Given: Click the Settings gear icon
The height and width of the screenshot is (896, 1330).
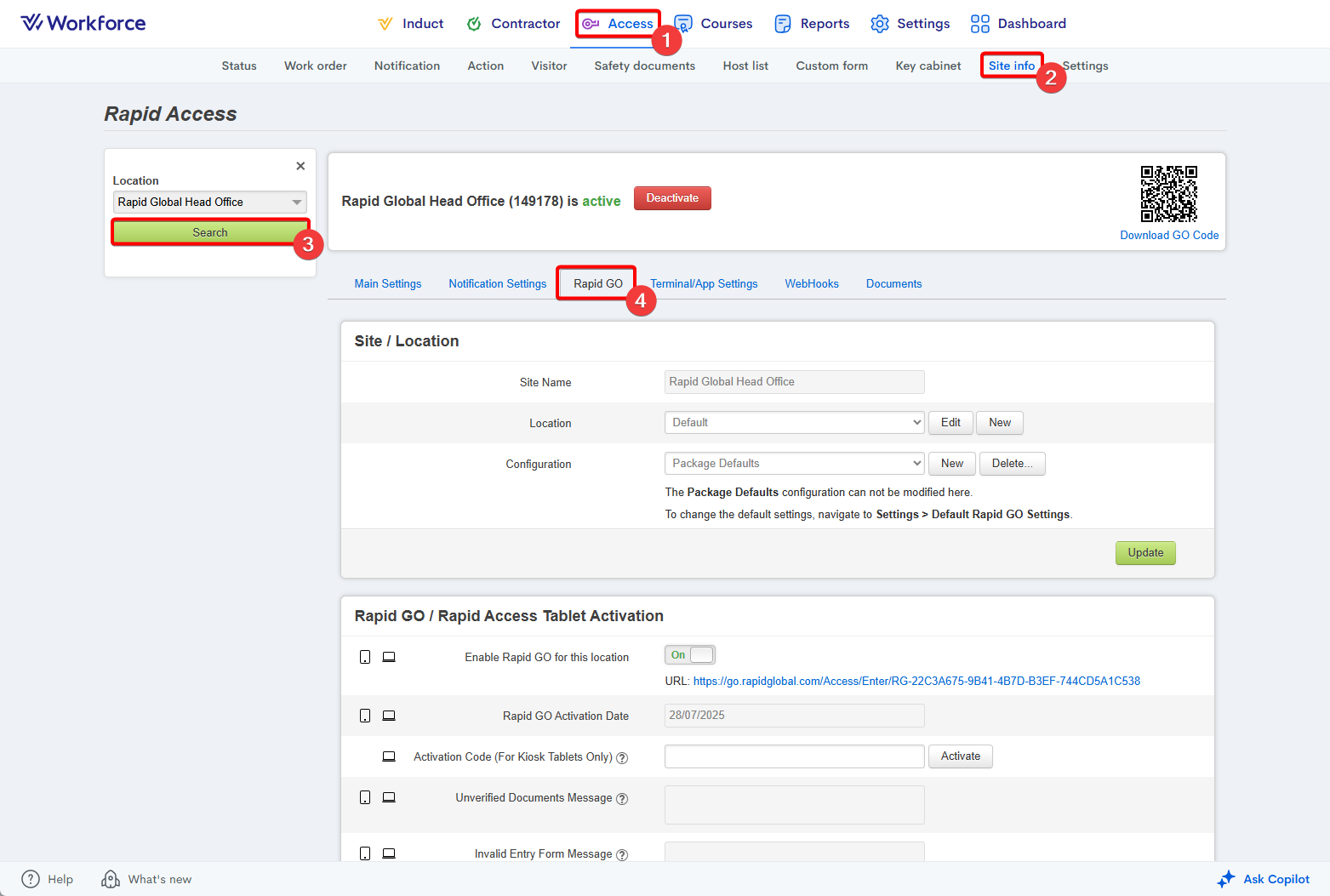Looking at the screenshot, I should coord(879,24).
